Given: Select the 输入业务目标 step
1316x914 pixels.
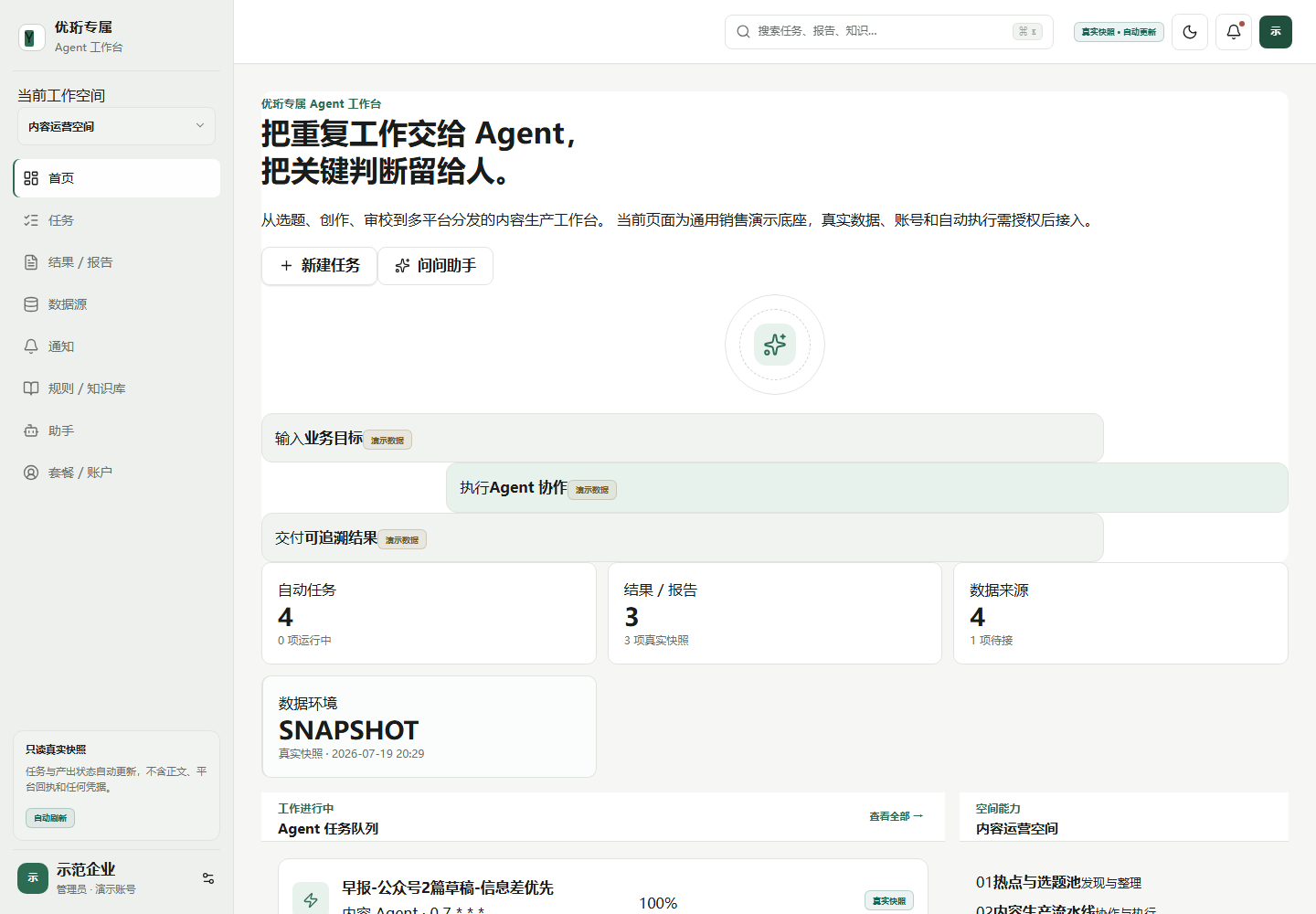Looking at the screenshot, I should pos(683,438).
